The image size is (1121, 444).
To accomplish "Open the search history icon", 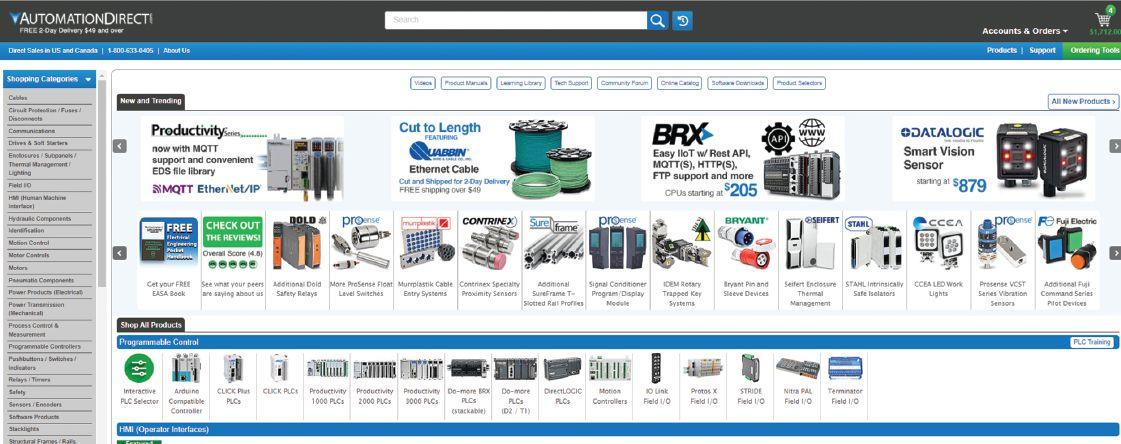I will click(x=682, y=20).
